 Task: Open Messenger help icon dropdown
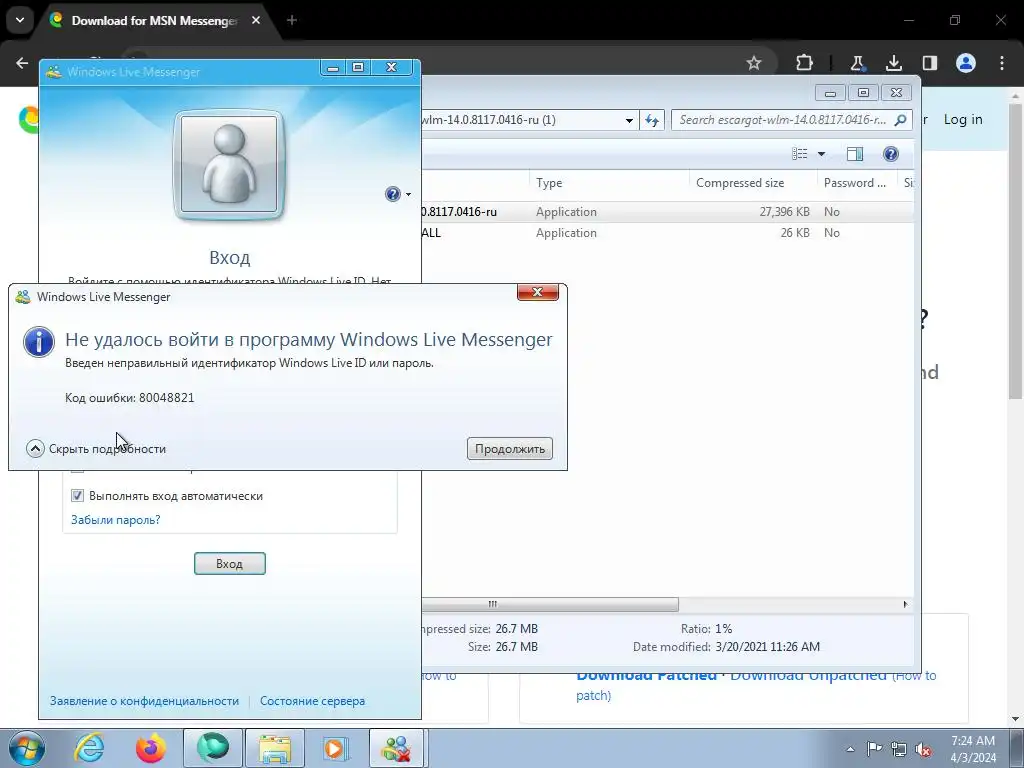pyautogui.click(x=398, y=194)
